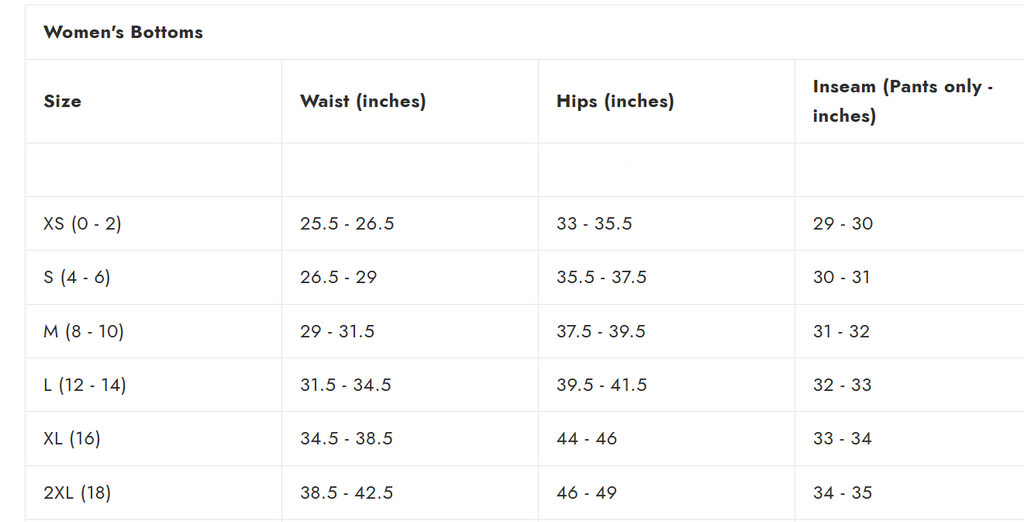Click the Hips (inches) column header

coord(615,101)
